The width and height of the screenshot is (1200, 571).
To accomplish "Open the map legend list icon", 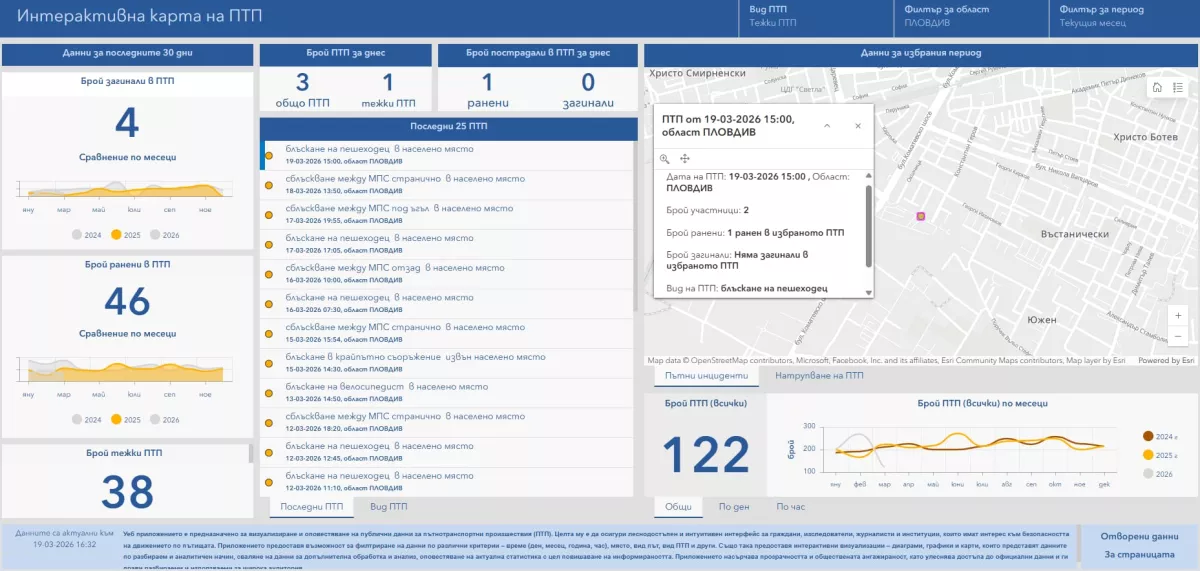I will 1178,88.
